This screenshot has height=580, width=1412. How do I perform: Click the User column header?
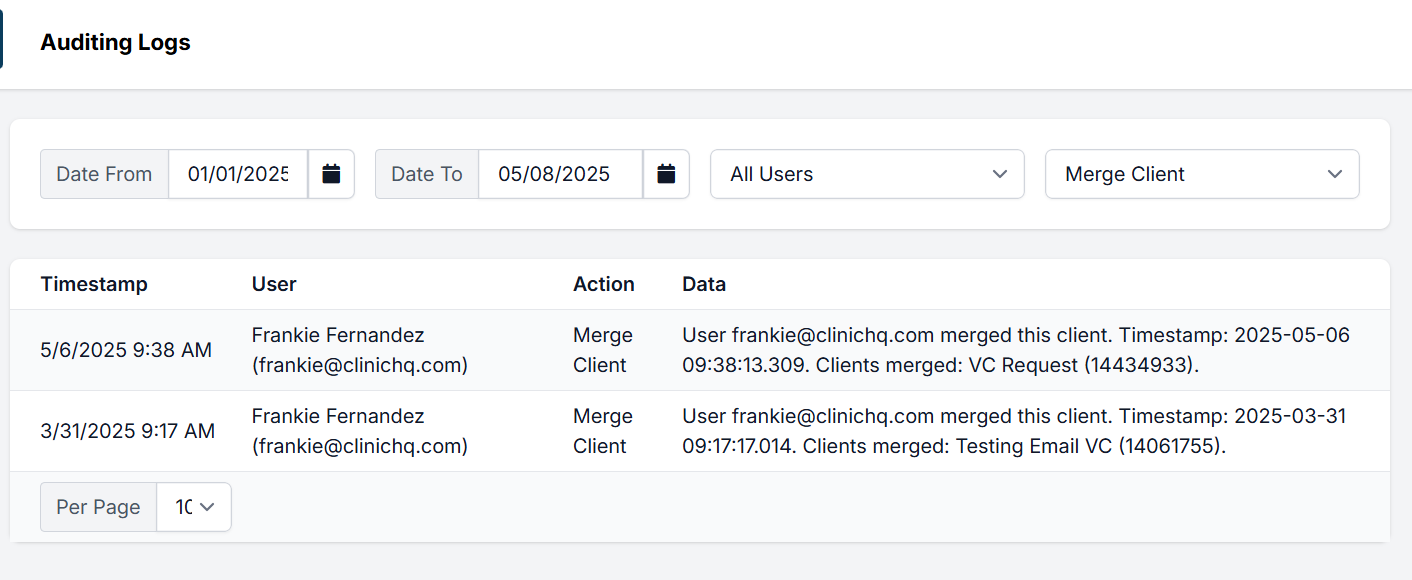coord(274,284)
